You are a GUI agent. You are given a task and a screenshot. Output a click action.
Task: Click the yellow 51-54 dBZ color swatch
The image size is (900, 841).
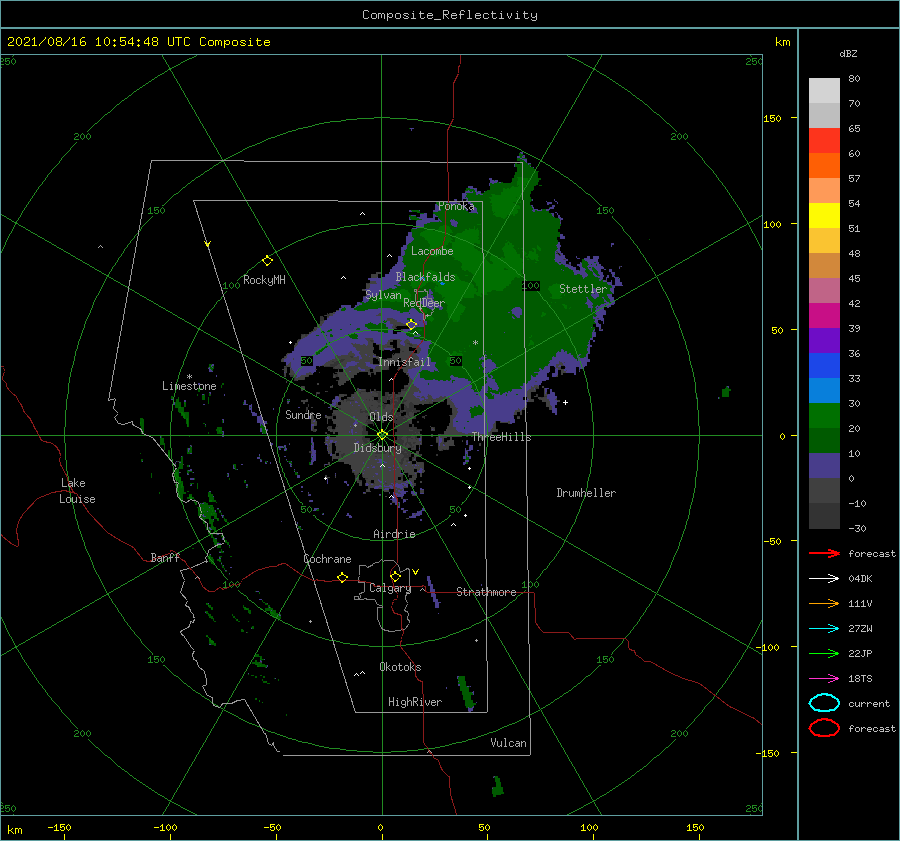point(824,216)
